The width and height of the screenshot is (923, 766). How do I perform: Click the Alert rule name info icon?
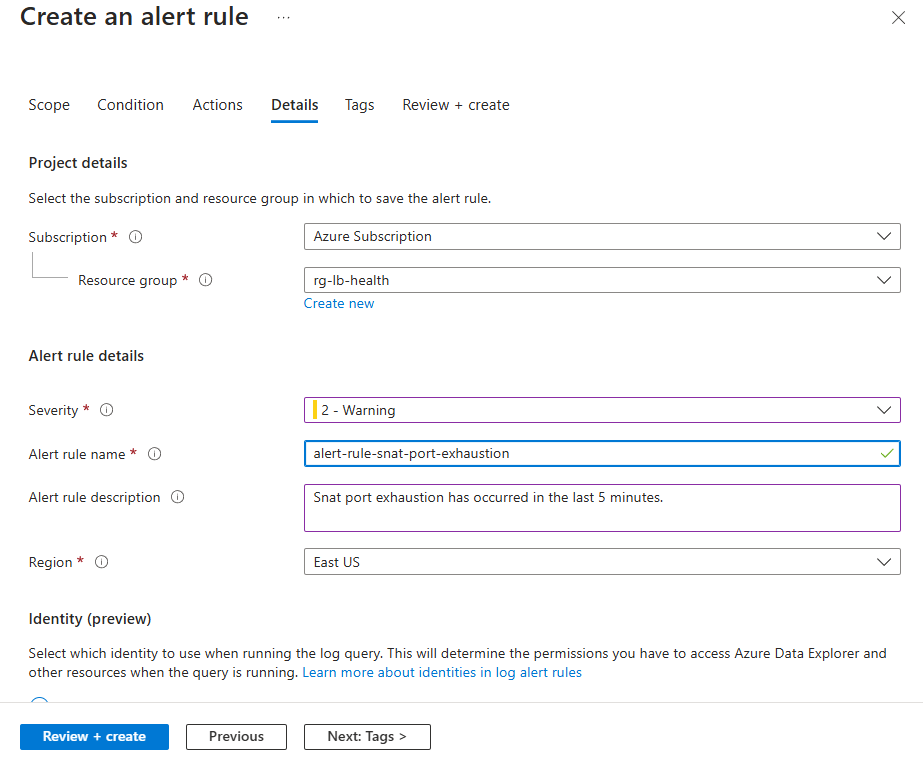(155, 454)
